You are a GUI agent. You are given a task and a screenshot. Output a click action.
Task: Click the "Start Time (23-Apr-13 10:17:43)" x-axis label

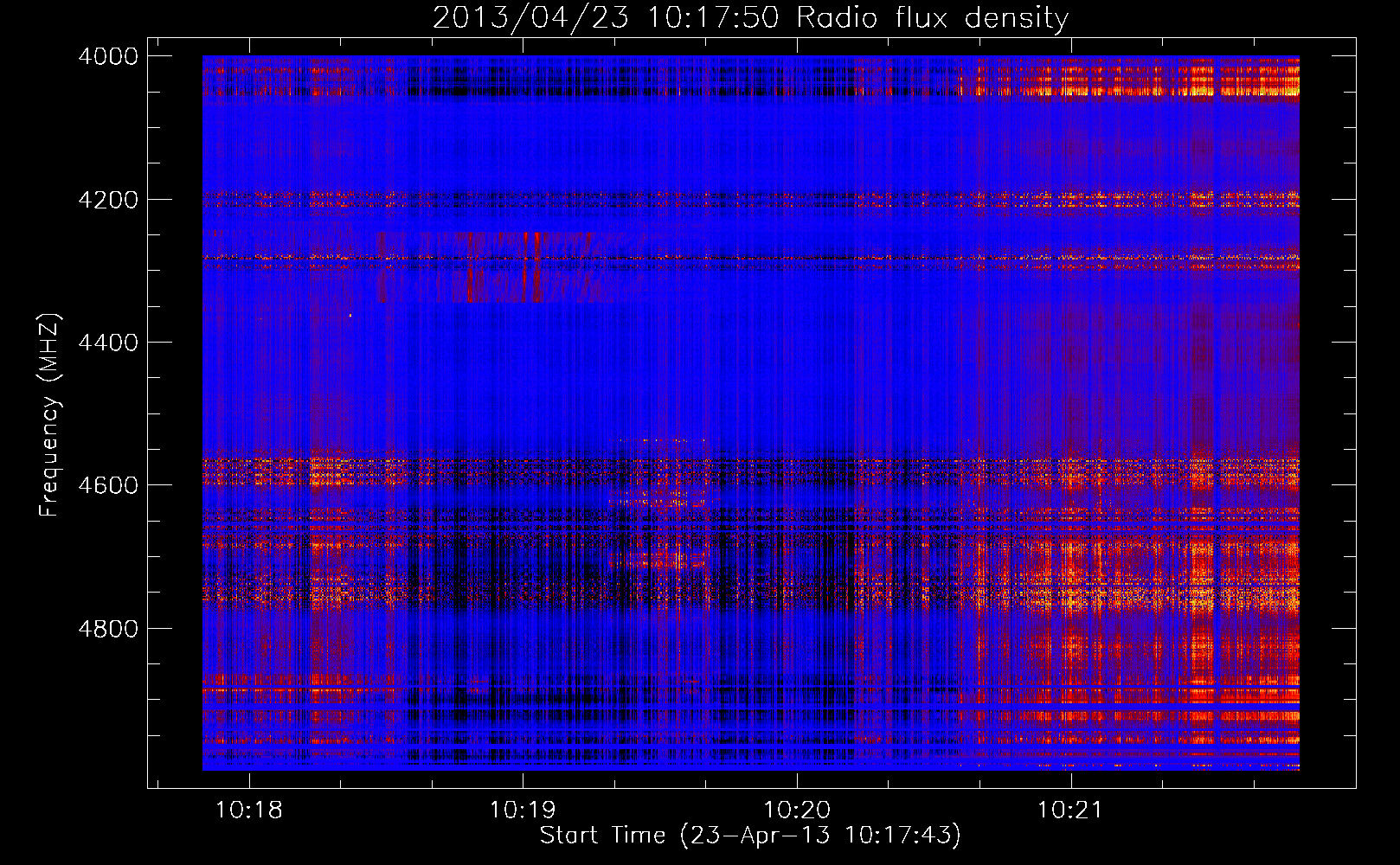click(750, 836)
